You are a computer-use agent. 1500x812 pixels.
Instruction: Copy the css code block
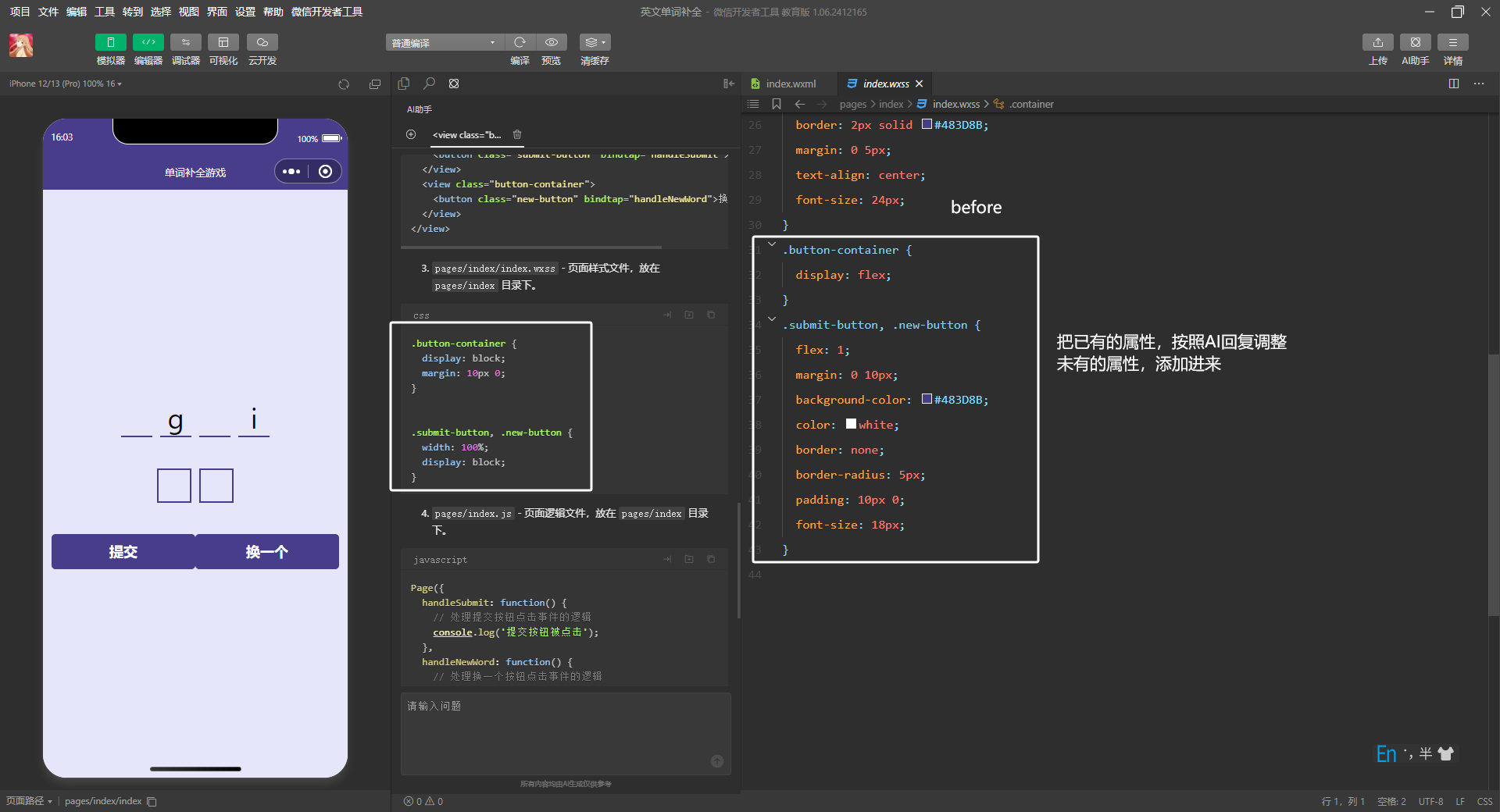(x=711, y=315)
